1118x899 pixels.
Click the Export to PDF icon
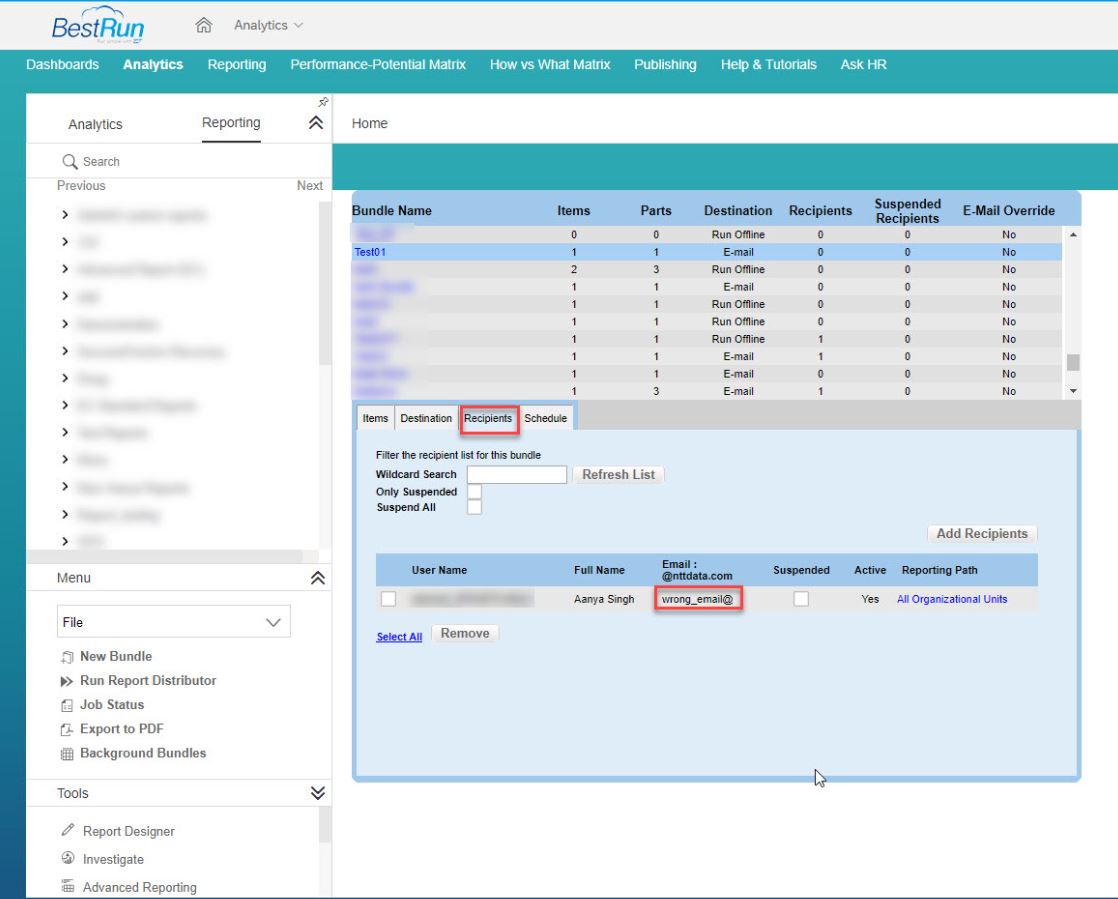(67, 729)
